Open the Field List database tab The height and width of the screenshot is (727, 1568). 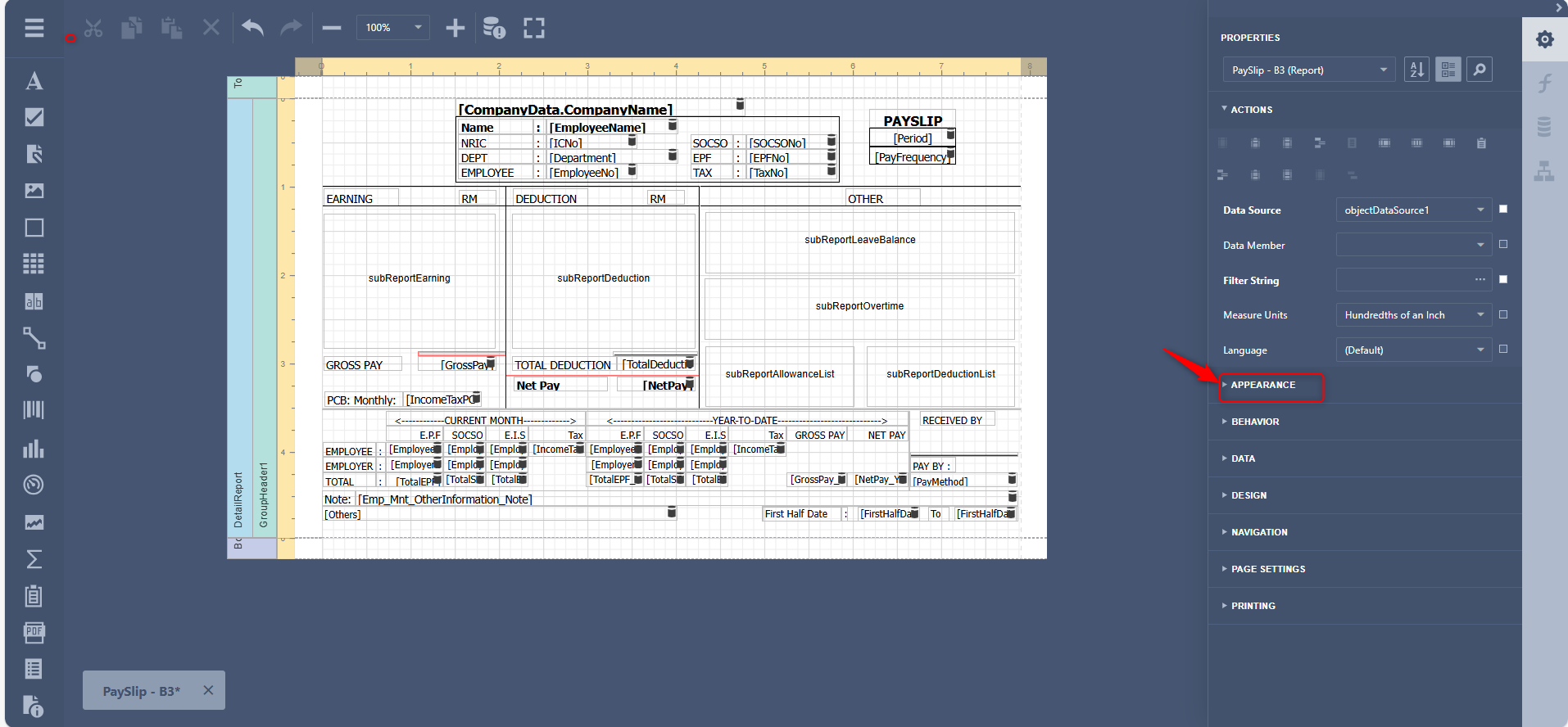(1545, 127)
